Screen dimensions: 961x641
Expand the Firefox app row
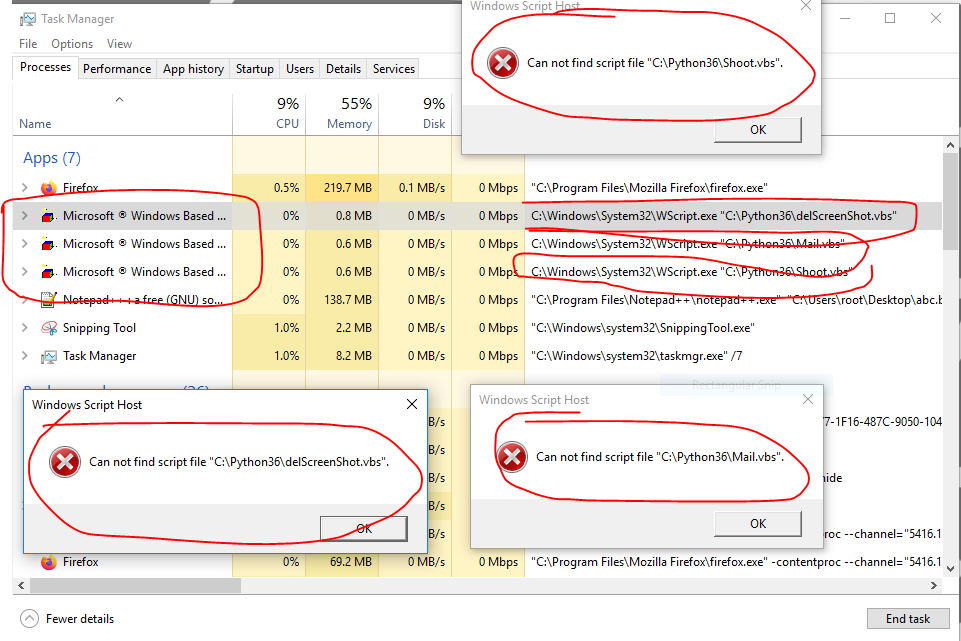25,188
